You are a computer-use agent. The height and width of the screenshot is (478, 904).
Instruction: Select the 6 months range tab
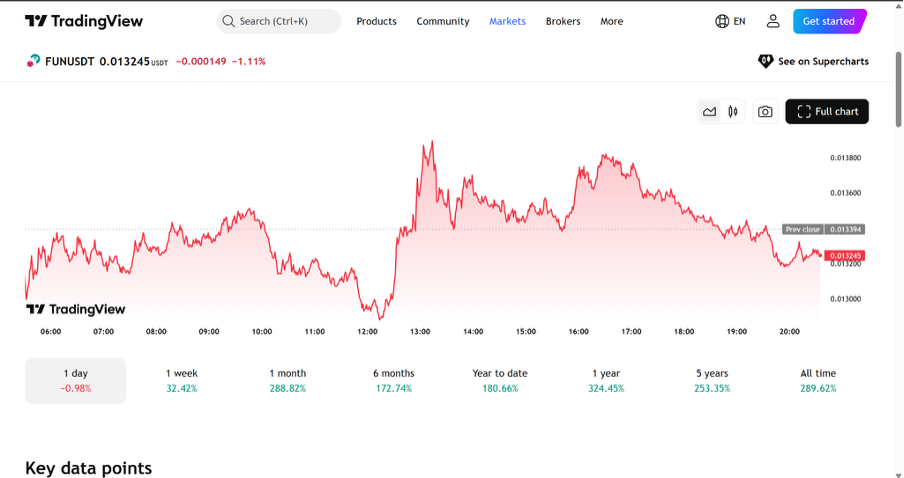394,381
